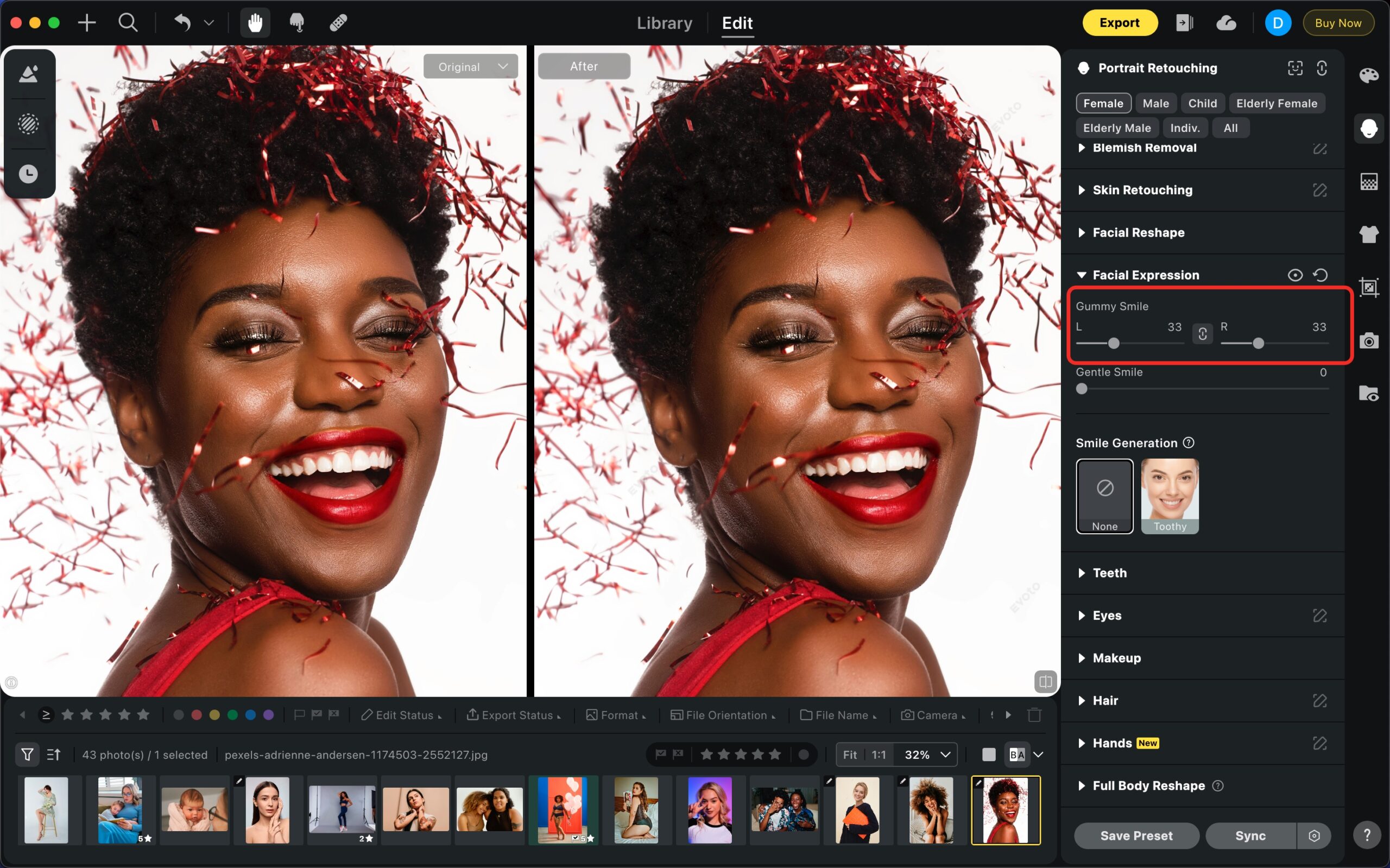Screen dimensions: 1390x868
Task: Toggle the before/after BA view
Action: click(1017, 755)
